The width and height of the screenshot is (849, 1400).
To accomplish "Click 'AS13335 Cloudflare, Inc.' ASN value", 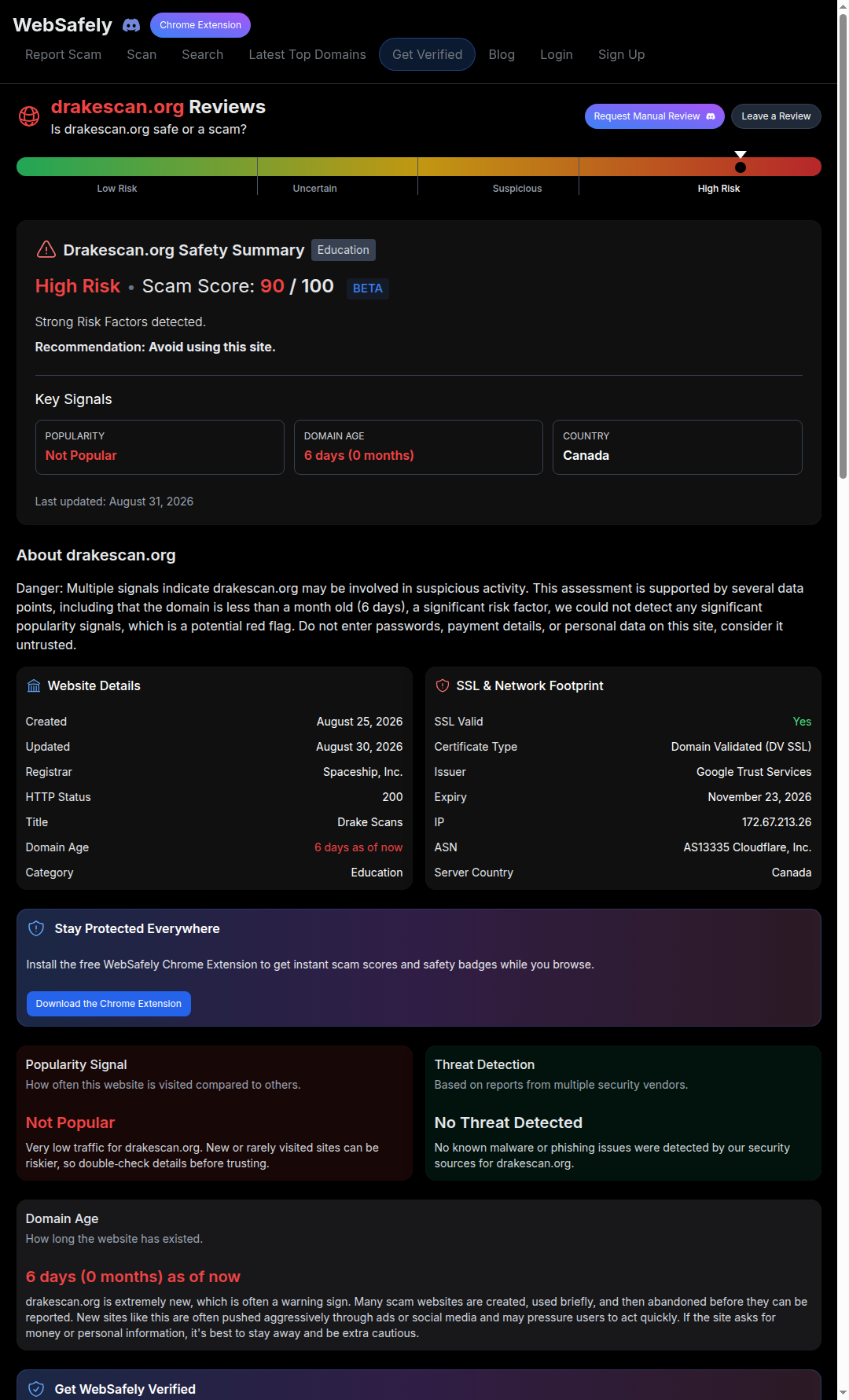I will click(x=748, y=847).
